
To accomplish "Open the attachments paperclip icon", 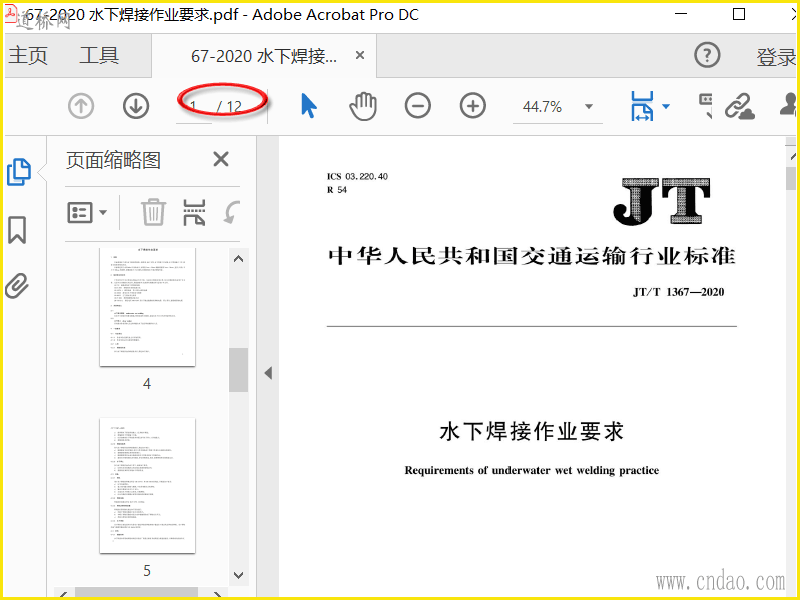I will (17, 286).
